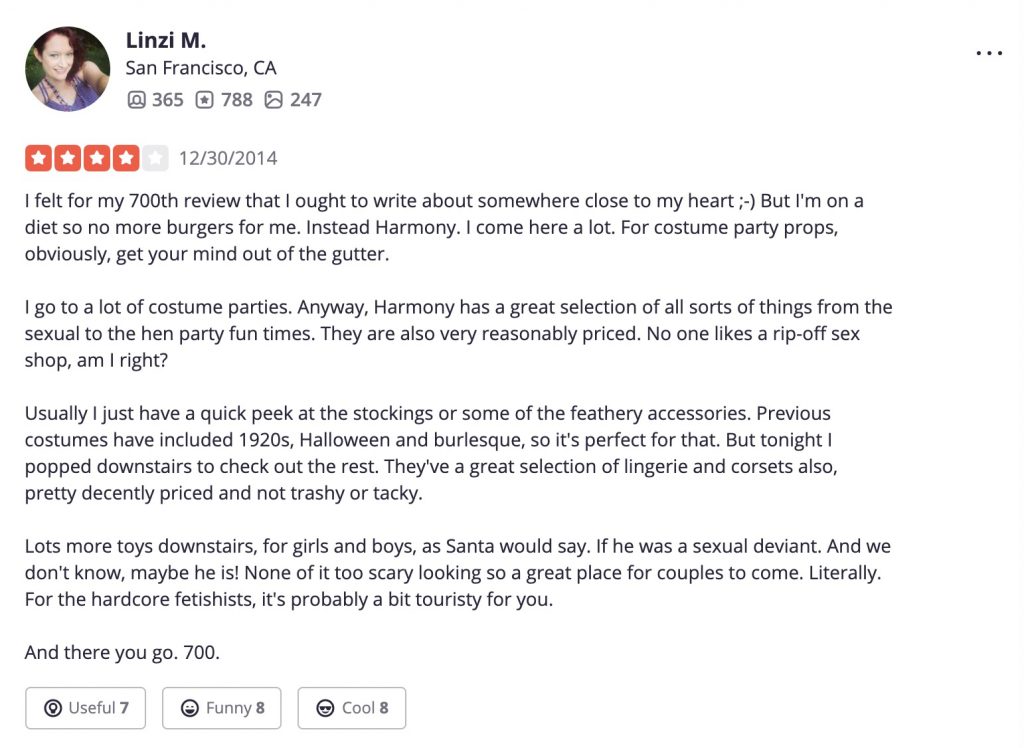Click the friends count icon

click(x=136, y=100)
